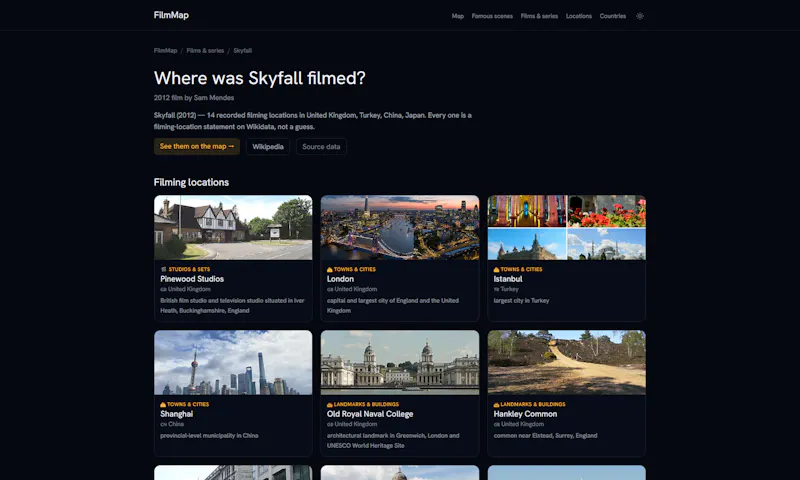Click the Films & series breadcrumb
This screenshot has height=480, width=800.
205,50
